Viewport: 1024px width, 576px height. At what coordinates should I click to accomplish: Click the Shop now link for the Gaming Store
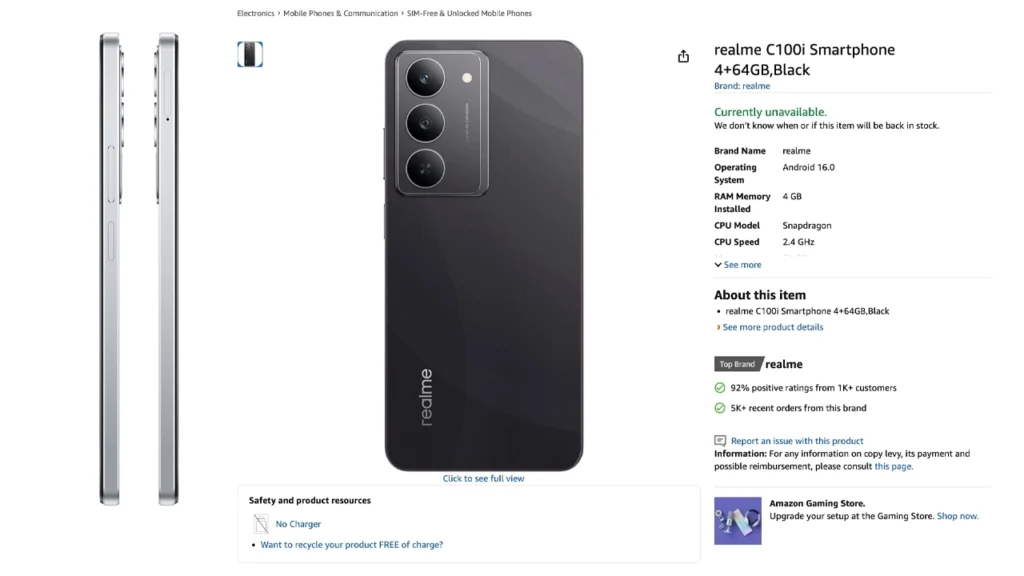point(957,516)
